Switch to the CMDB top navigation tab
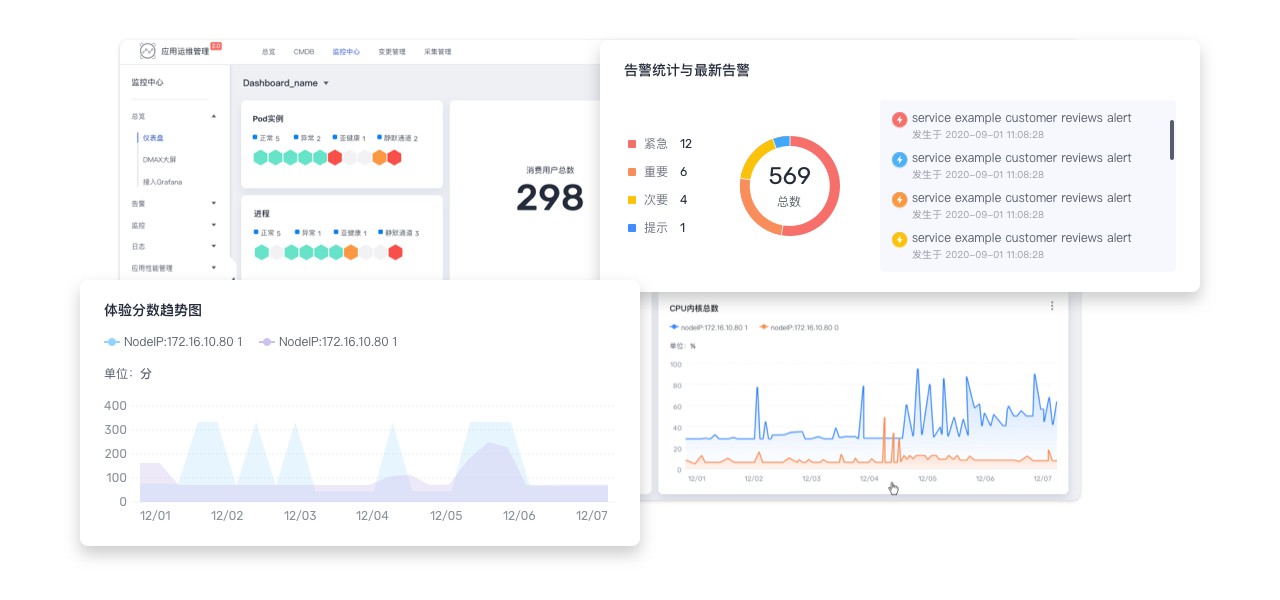Viewport: 1280px width, 600px height. pyautogui.click(x=304, y=51)
